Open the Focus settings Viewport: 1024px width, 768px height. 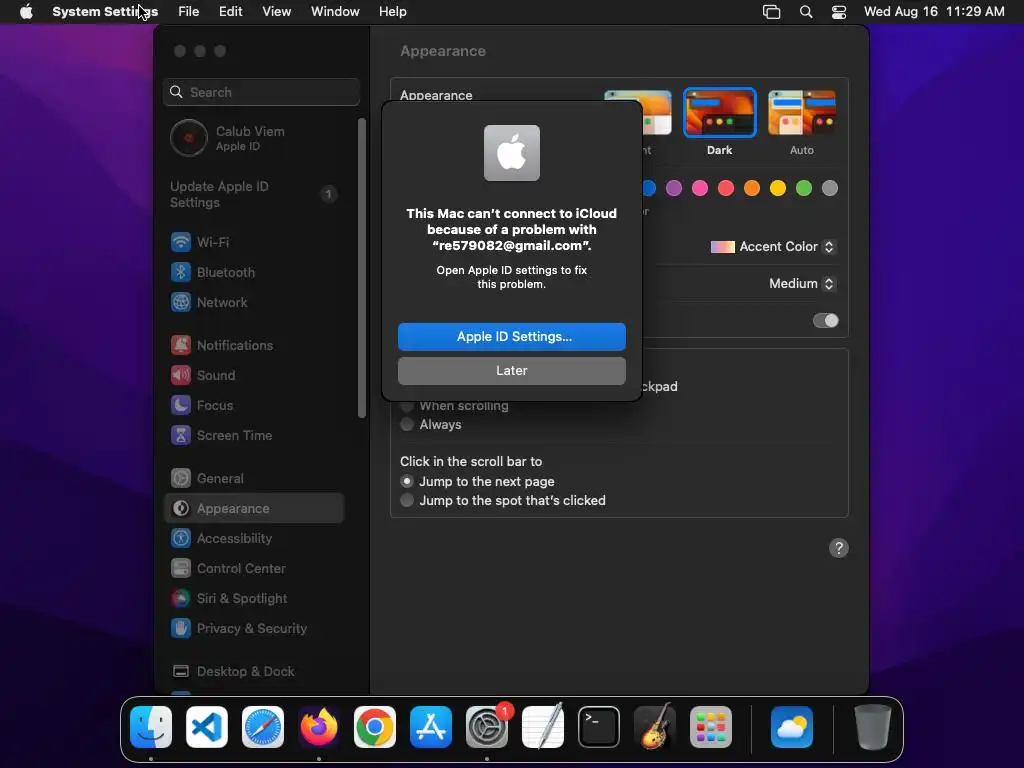pos(254,406)
